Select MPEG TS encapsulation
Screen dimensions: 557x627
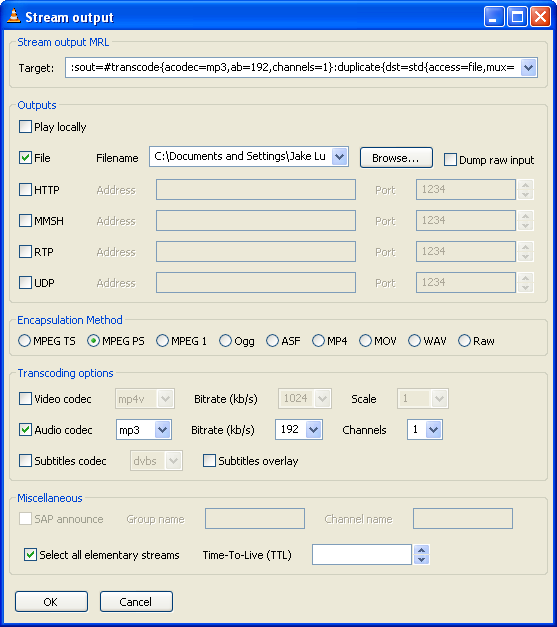pos(24,341)
